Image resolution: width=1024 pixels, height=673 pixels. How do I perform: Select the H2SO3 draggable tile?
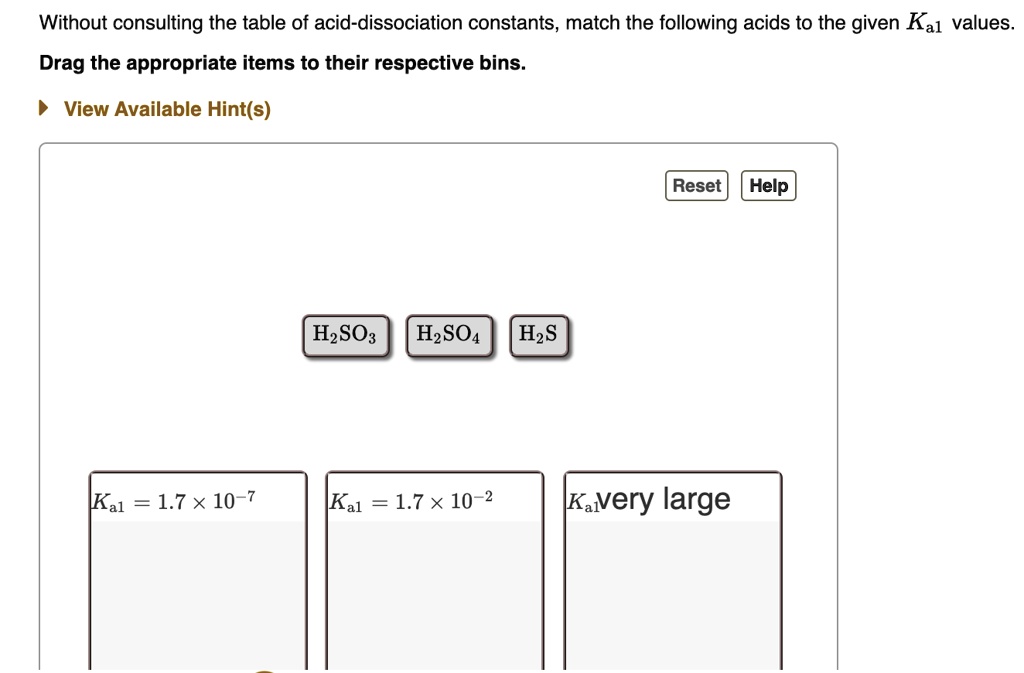[345, 335]
